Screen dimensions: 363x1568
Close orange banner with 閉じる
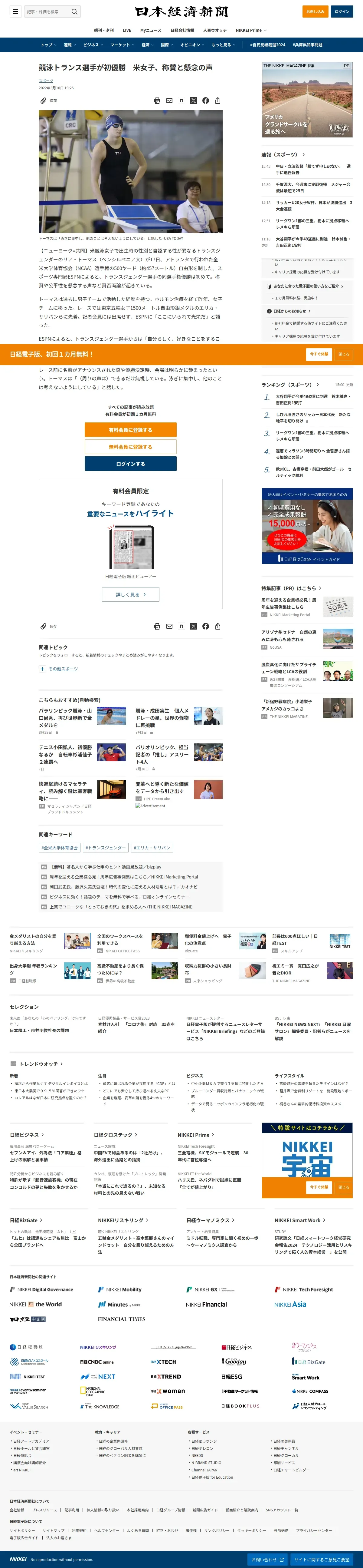coord(344,354)
